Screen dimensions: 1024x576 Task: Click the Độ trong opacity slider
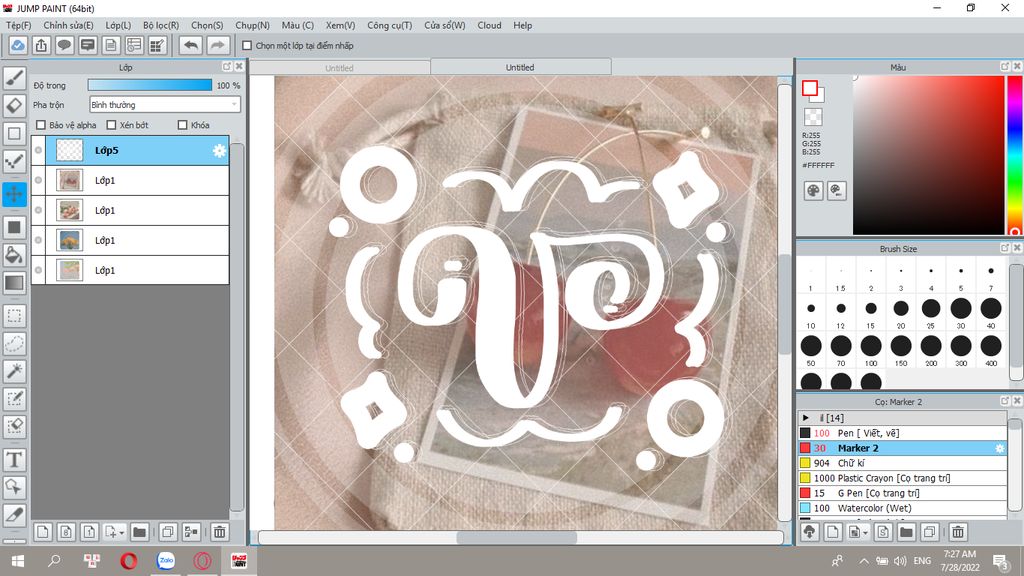coord(150,85)
